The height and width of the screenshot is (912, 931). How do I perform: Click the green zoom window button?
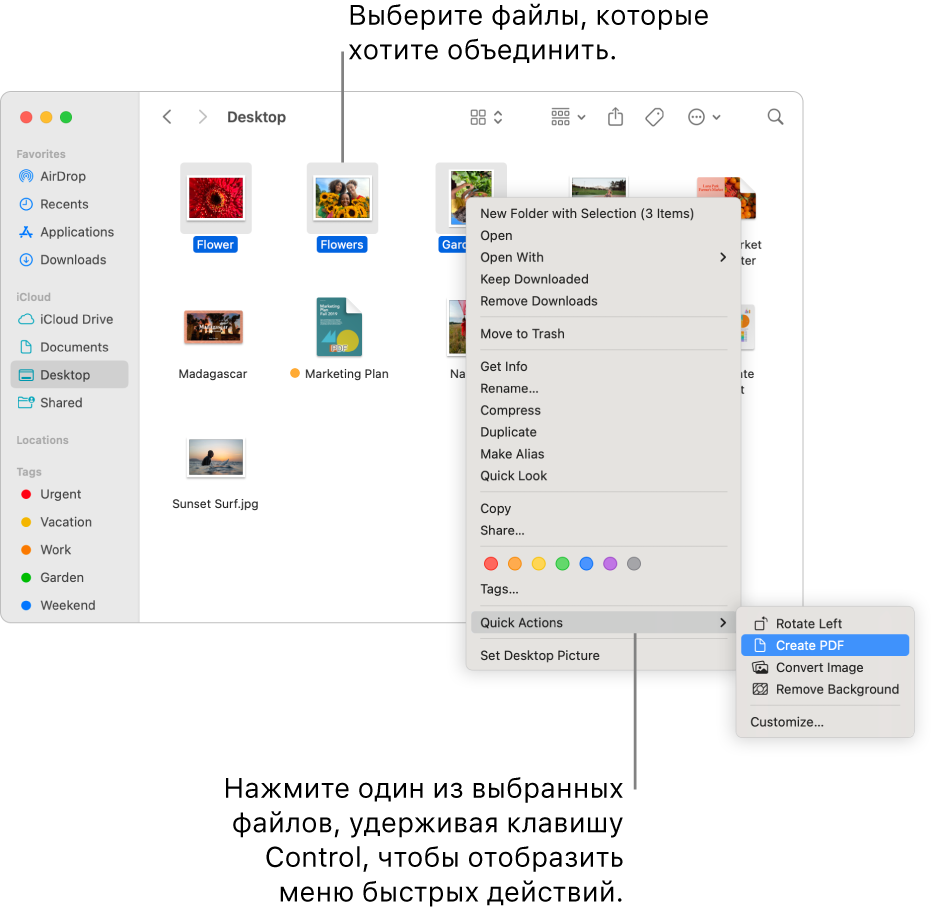pos(66,117)
